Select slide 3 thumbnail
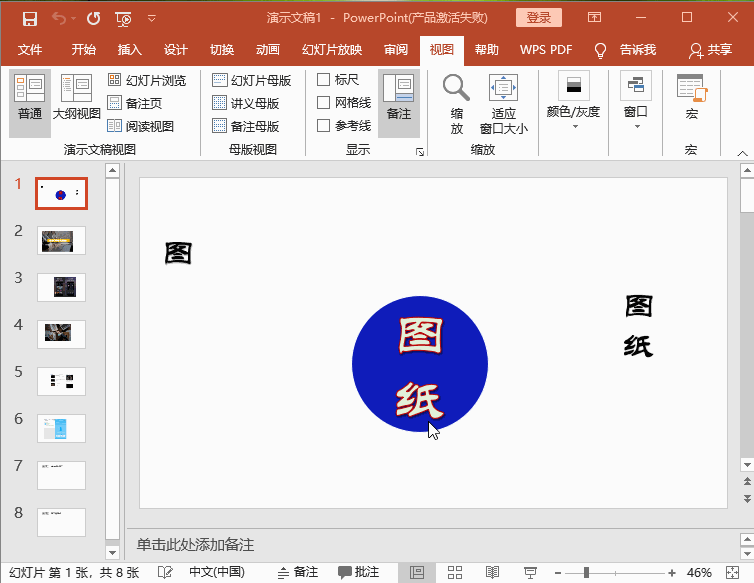This screenshot has height=583, width=754. (x=61, y=287)
